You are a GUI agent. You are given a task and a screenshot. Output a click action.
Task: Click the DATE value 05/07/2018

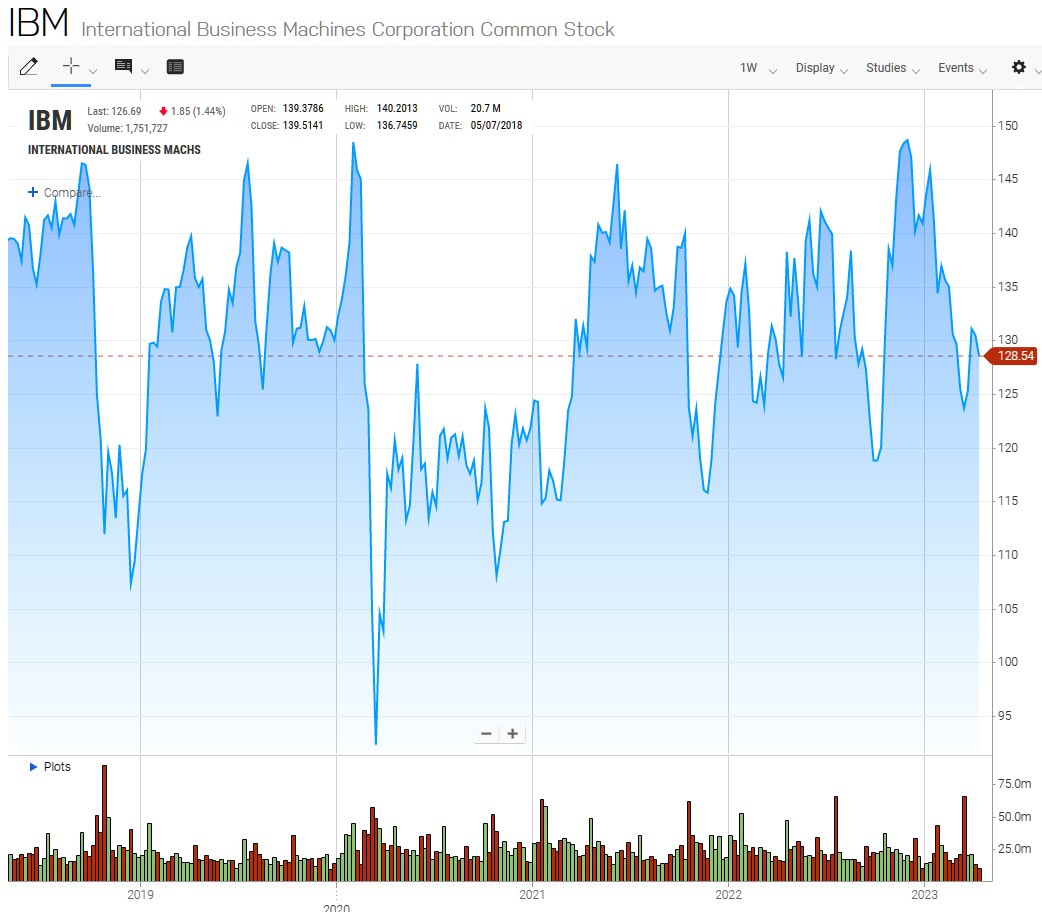(x=496, y=126)
